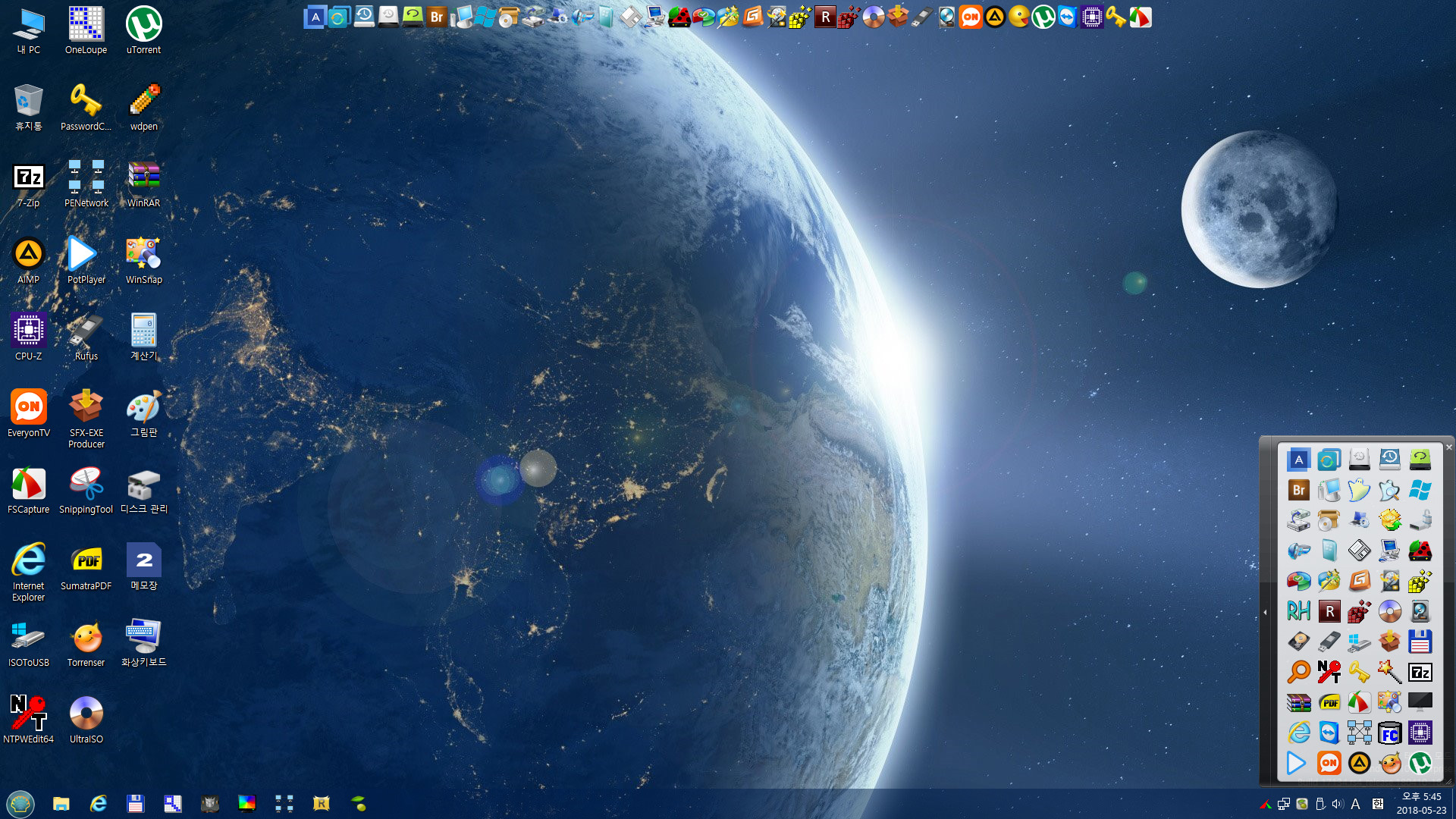
Task: Click the USB flash drive icon in top dock
Action: [x=922, y=17]
